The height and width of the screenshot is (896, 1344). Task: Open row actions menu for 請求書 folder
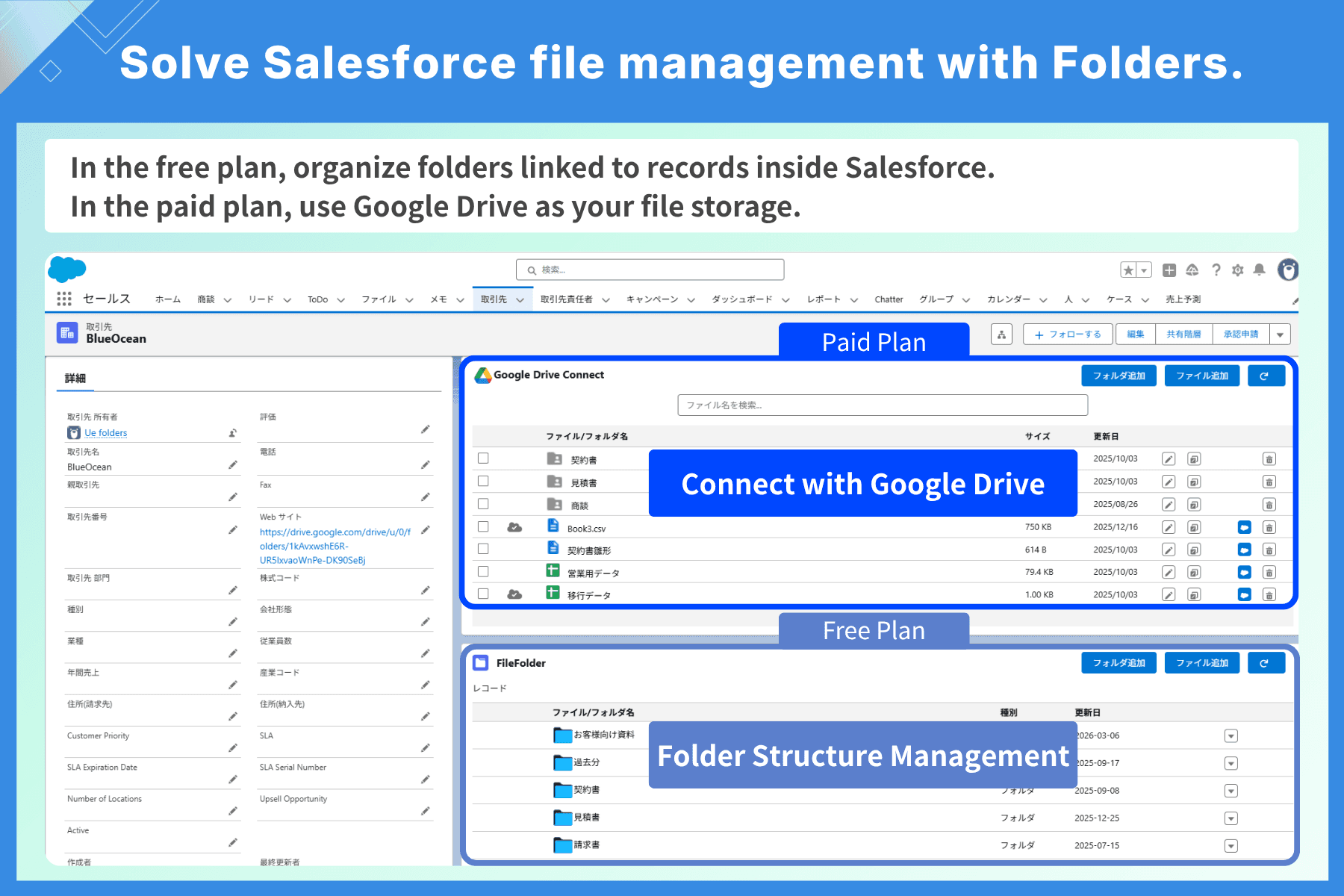[x=1231, y=846]
